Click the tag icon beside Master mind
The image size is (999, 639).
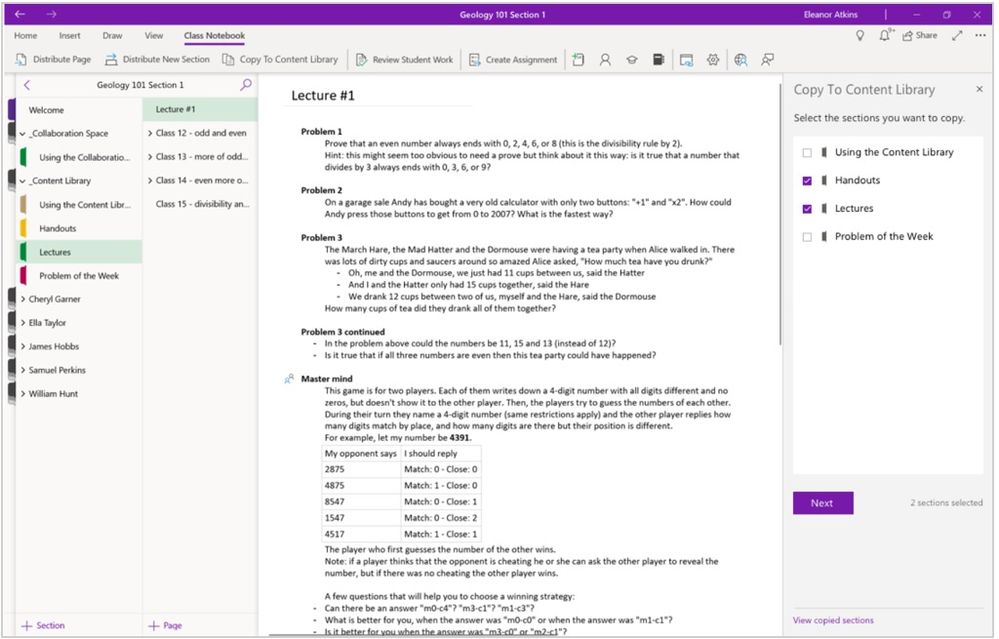(x=289, y=379)
